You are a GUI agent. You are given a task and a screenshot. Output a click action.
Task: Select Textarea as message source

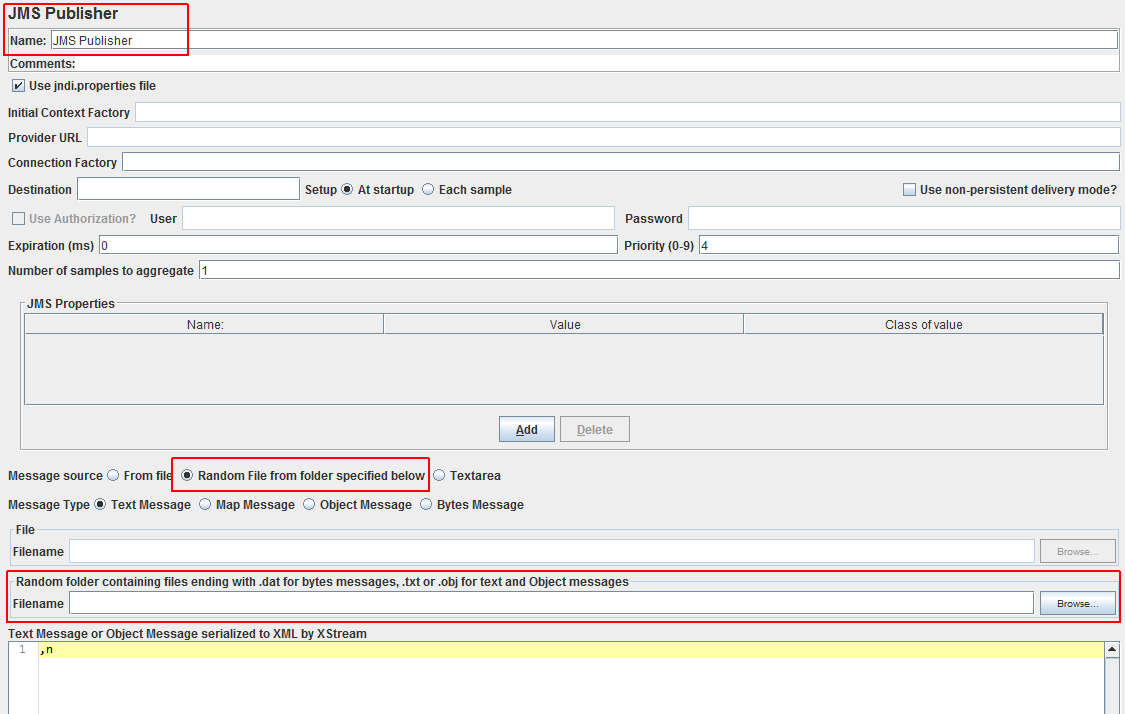point(439,476)
